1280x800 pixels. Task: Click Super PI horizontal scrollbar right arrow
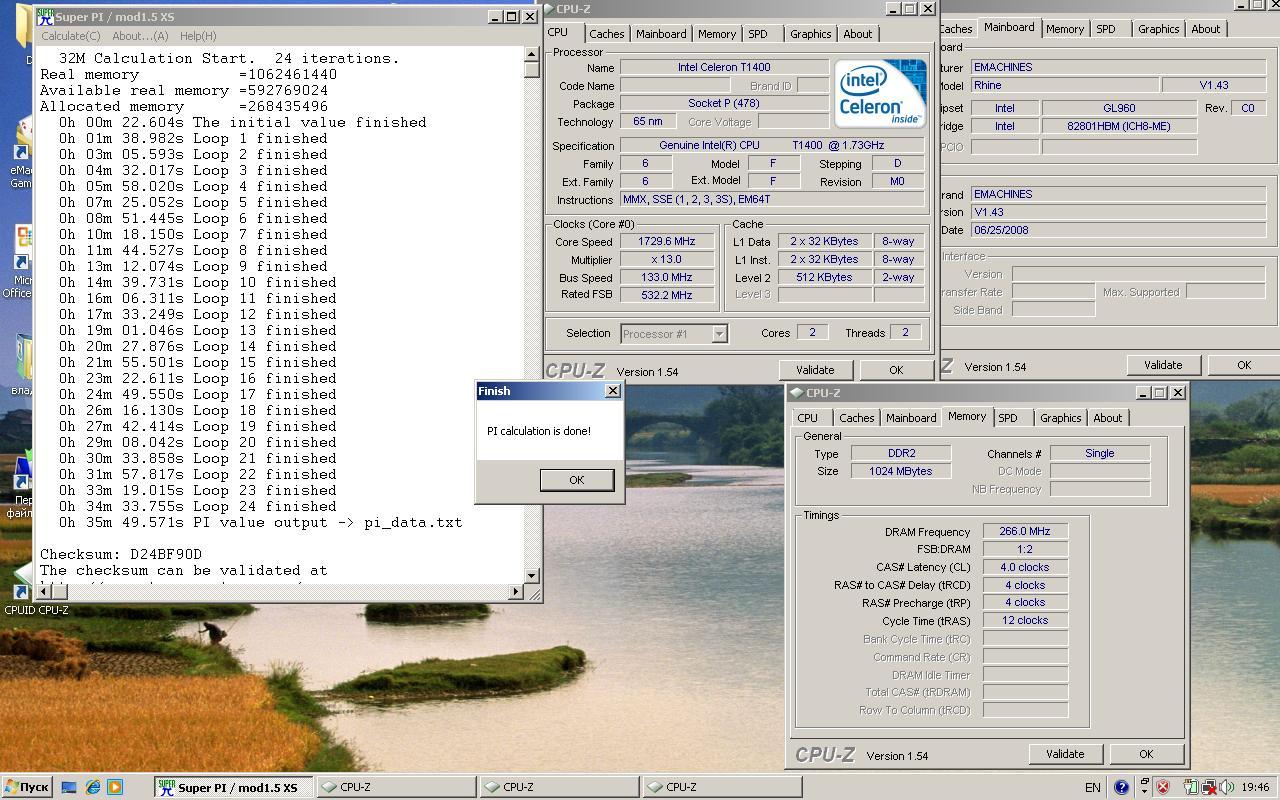point(516,592)
